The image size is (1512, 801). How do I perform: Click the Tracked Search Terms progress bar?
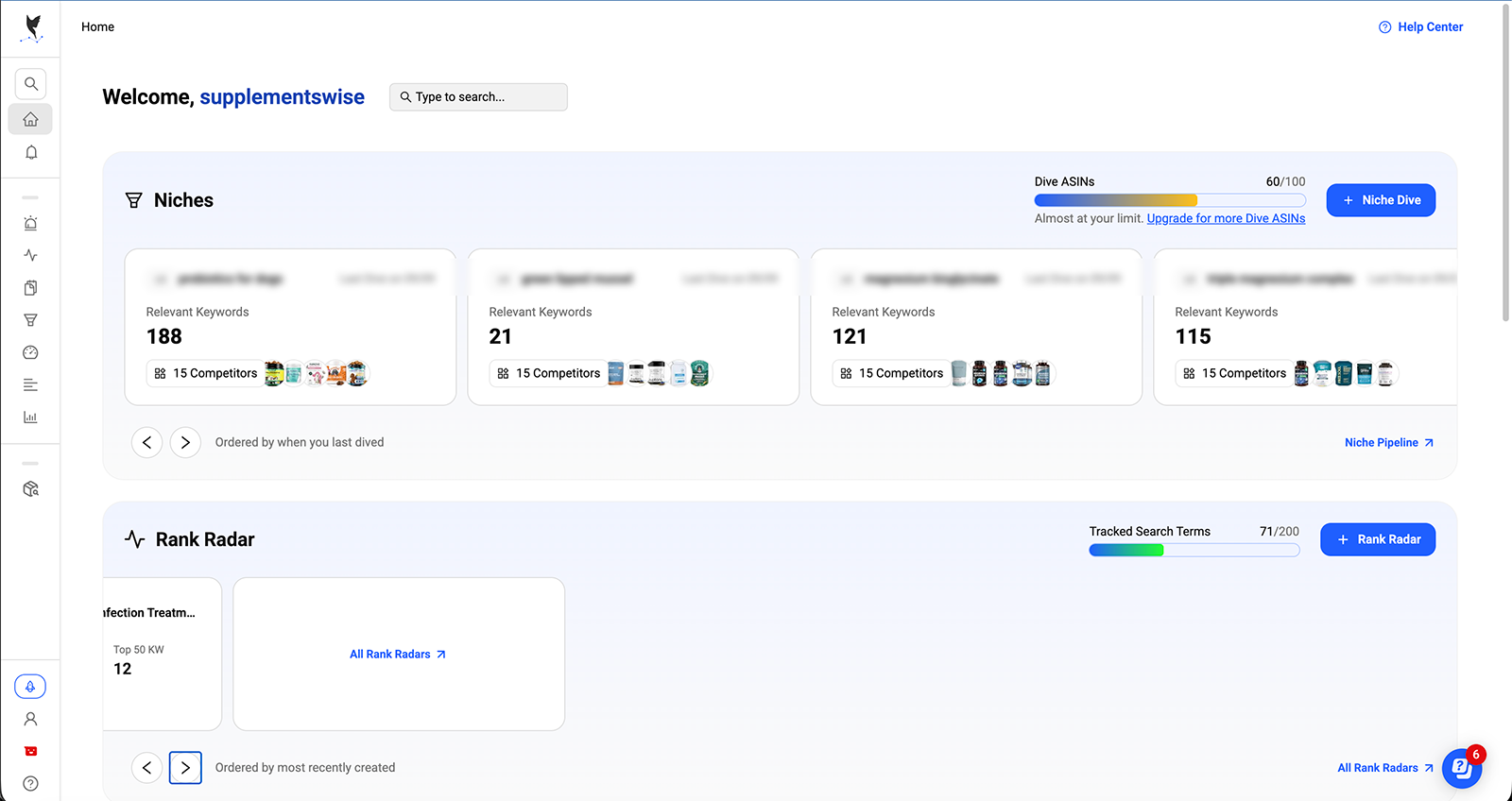1194,550
